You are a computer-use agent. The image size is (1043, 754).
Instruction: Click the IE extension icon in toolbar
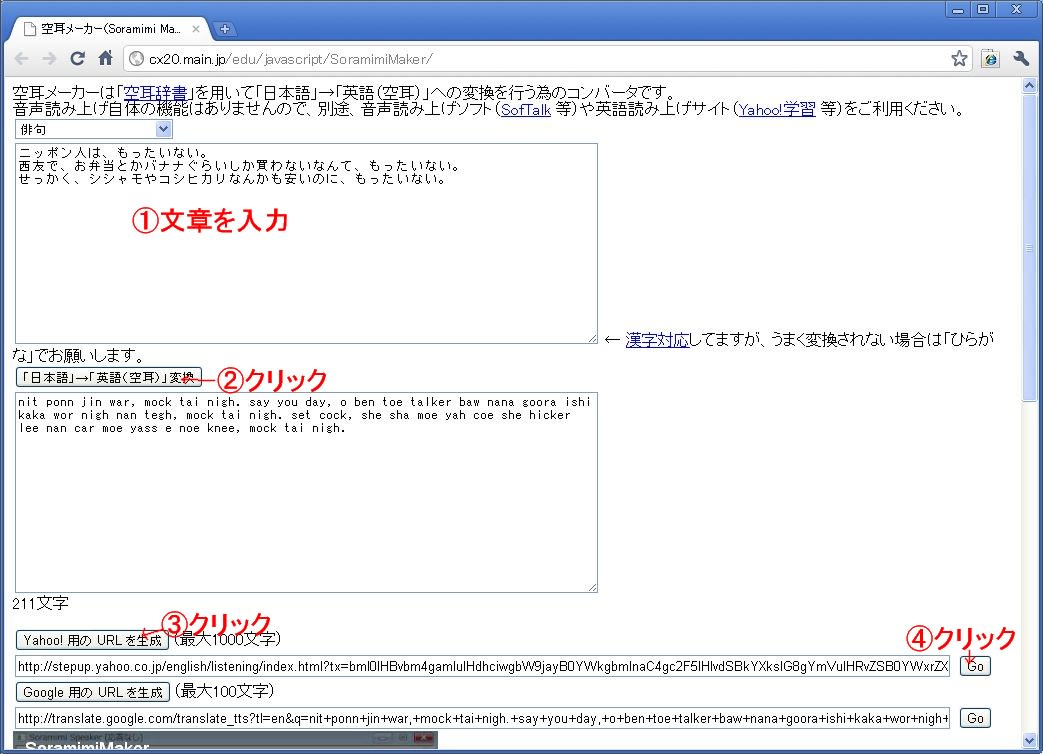pyautogui.click(x=990, y=59)
